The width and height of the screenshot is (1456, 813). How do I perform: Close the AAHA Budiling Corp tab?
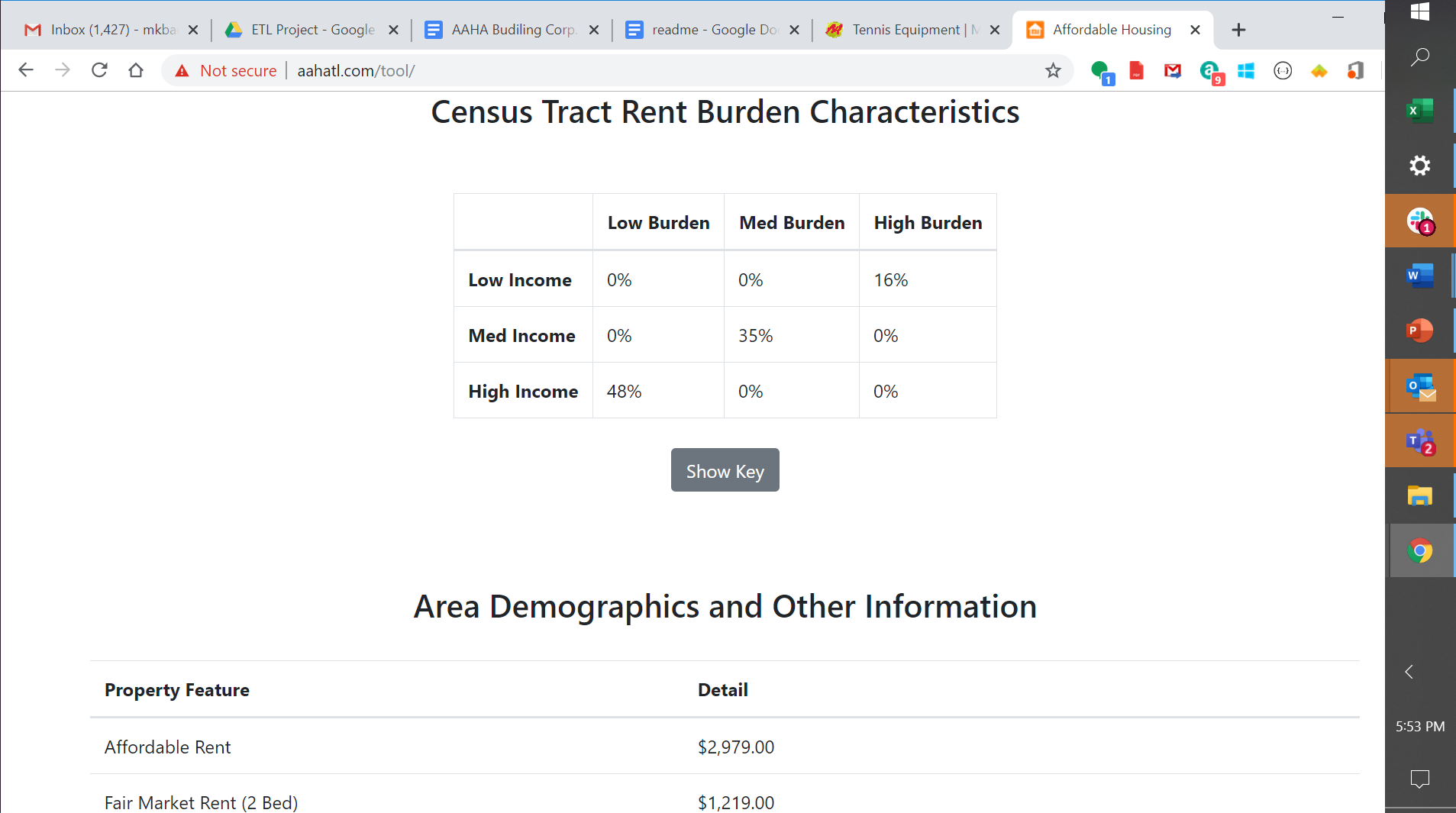[x=594, y=30]
